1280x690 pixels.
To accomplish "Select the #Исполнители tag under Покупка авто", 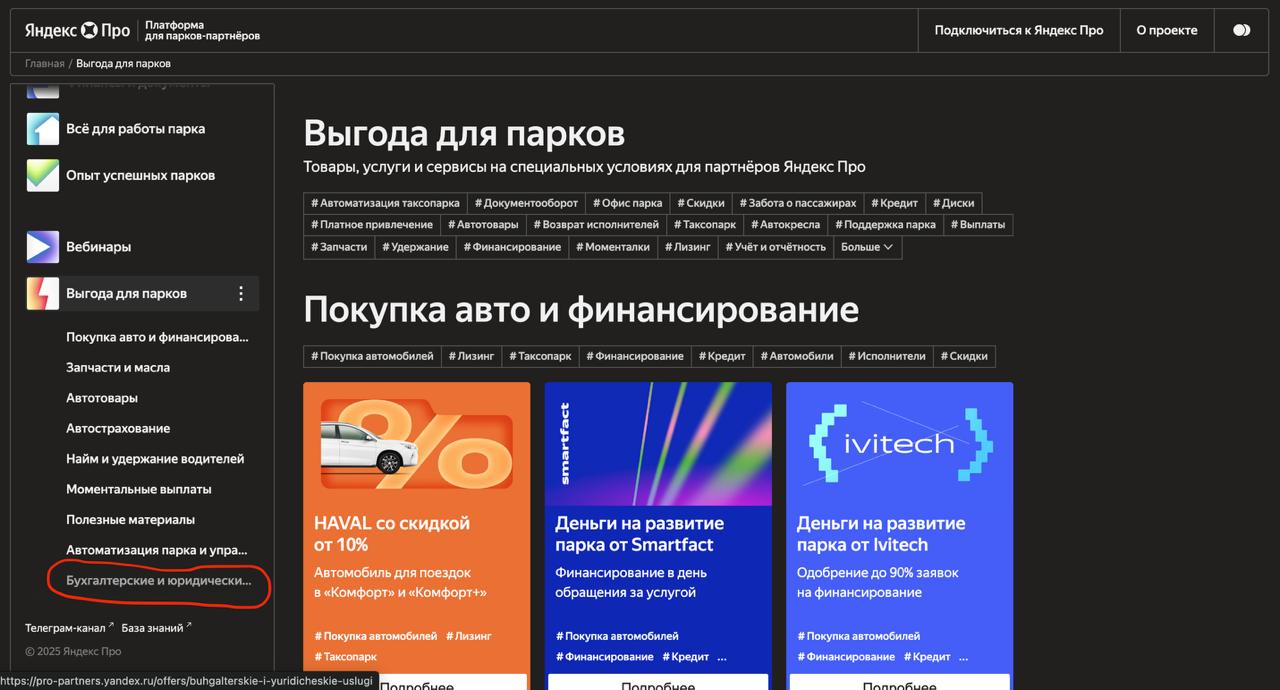I will pos(887,356).
